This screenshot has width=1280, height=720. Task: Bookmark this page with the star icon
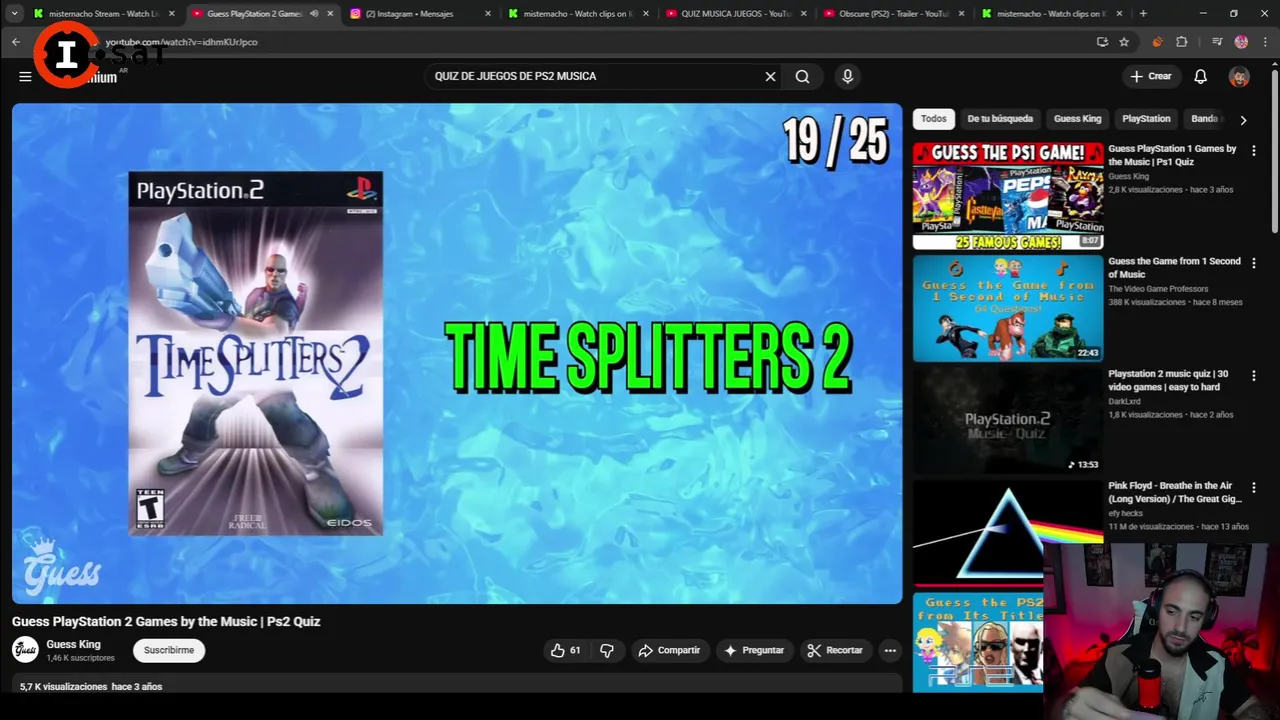pyautogui.click(x=1124, y=42)
